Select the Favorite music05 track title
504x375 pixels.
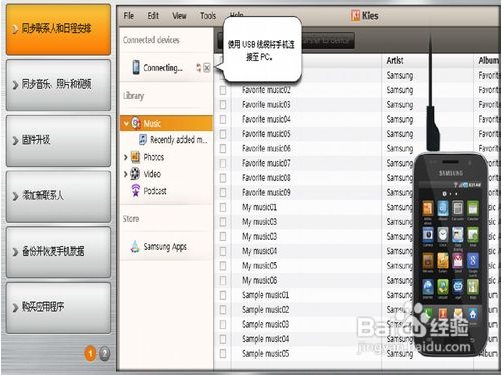[266, 134]
